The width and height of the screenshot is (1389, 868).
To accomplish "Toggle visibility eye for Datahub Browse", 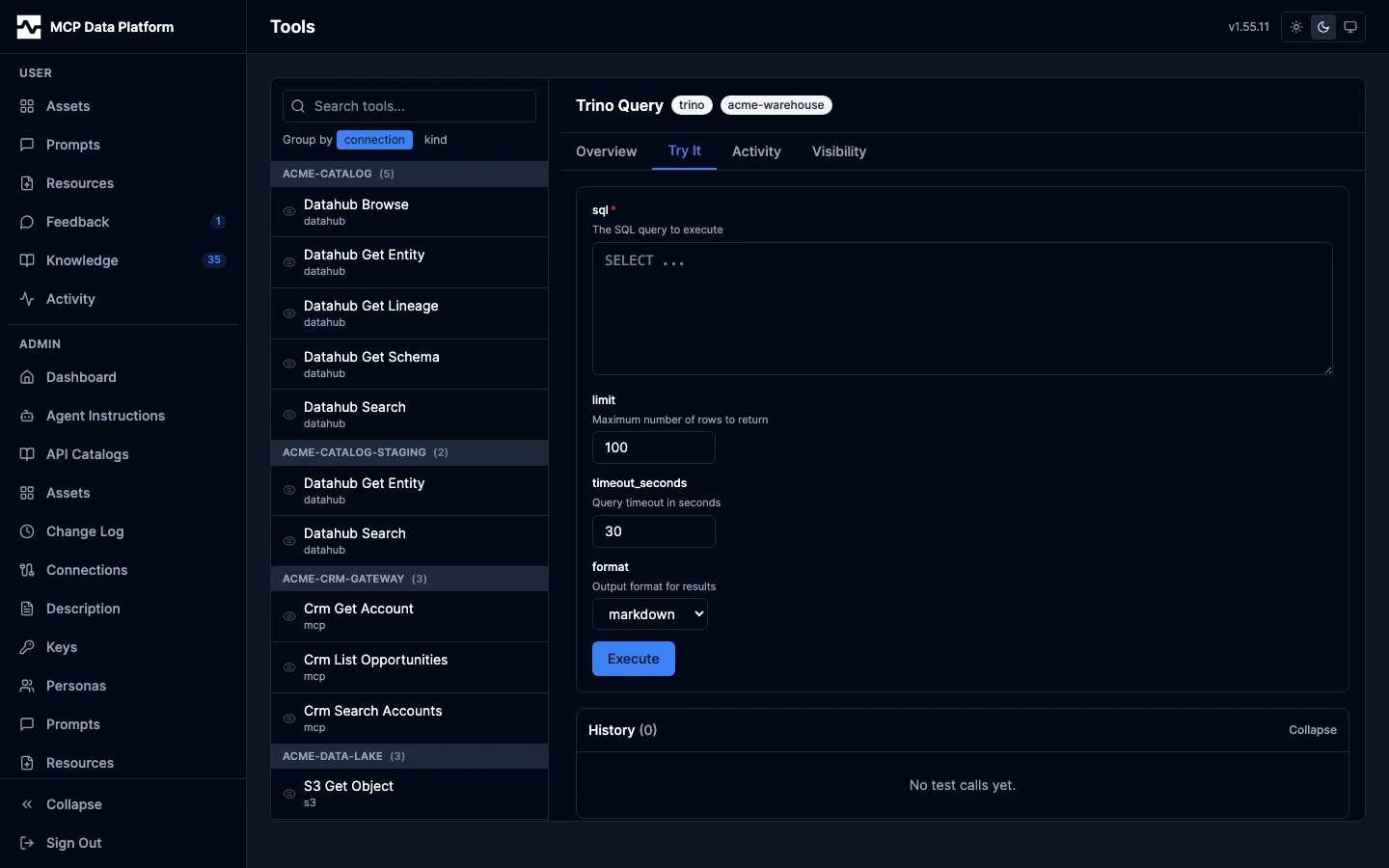I will click(289, 211).
